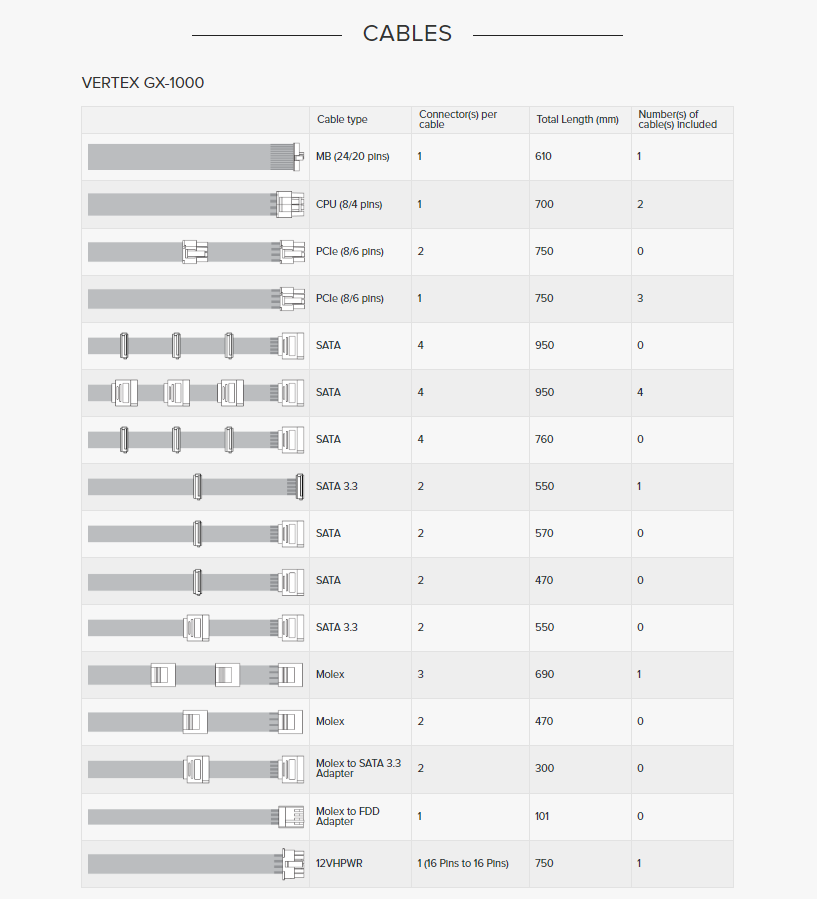817x899 pixels.
Task: Click the Molex to FDD Adapter cable illustration
Action: click(195, 816)
